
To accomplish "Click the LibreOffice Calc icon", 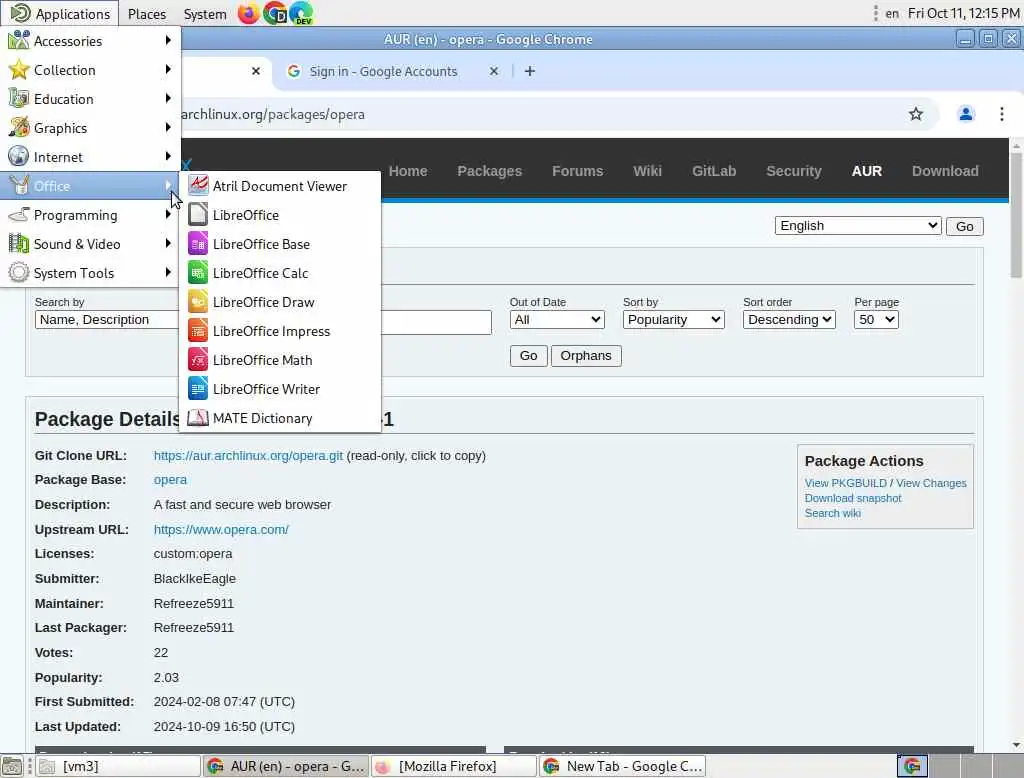I will (198, 272).
